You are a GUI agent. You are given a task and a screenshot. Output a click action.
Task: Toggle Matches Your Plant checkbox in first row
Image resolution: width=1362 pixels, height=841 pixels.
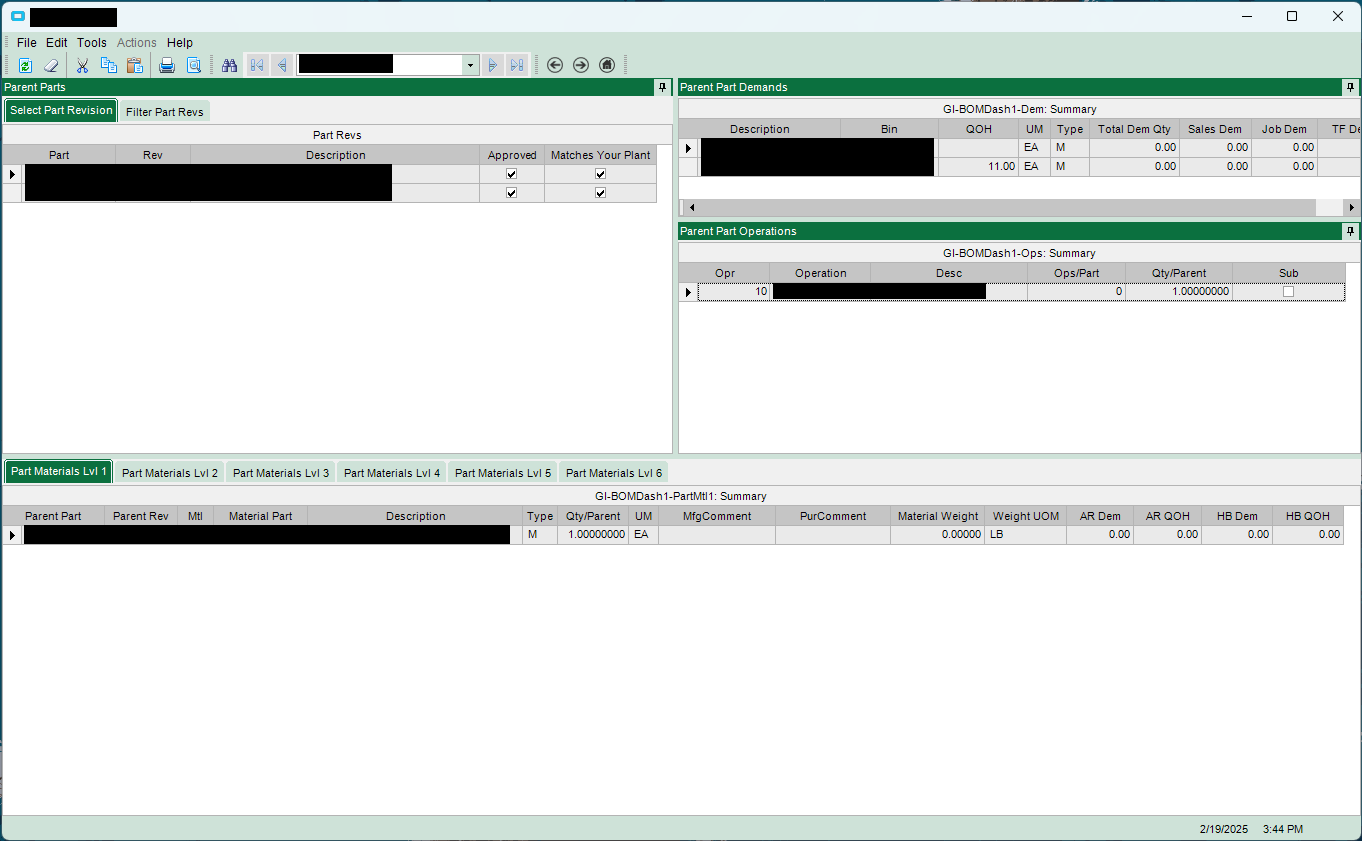[x=600, y=174]
